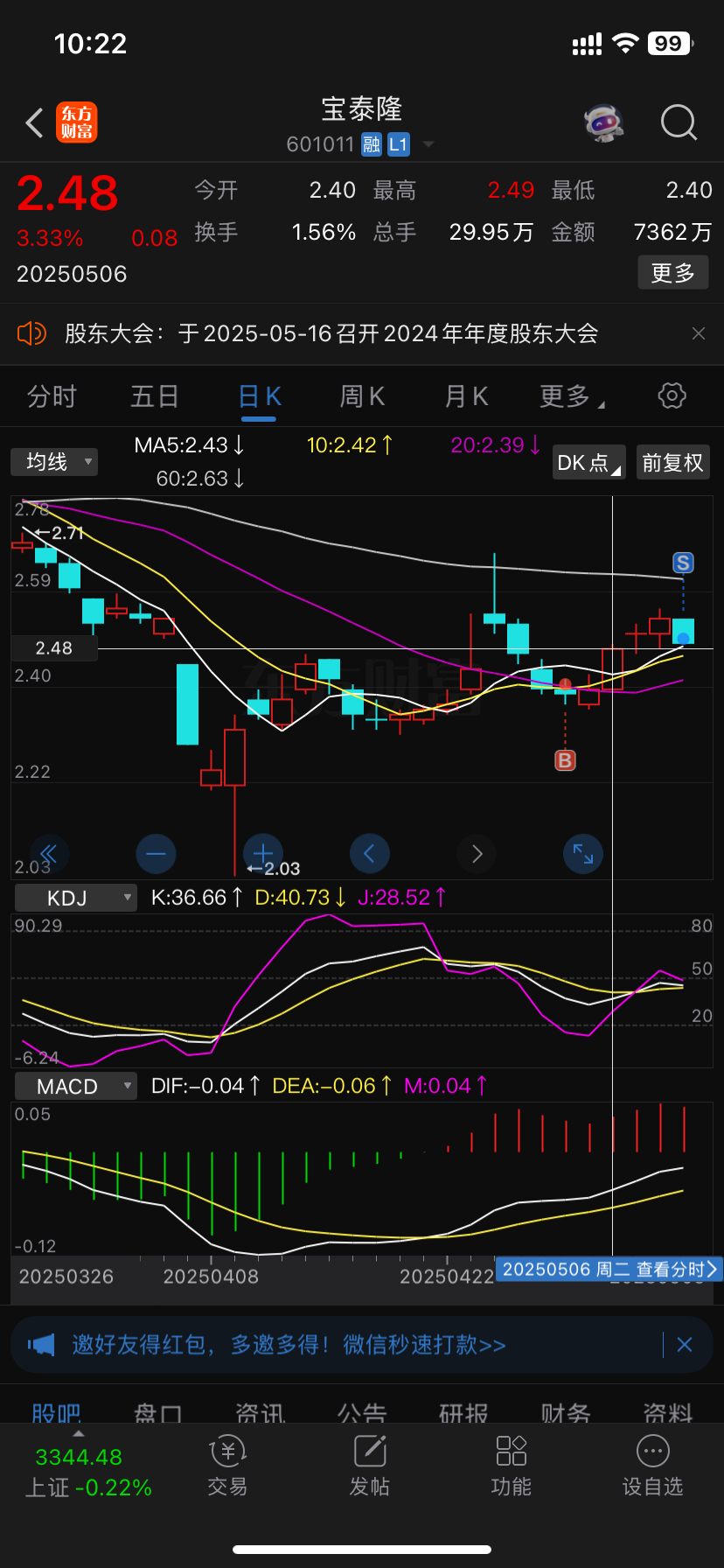Image resolution: width=724 pixels, height=1568 pixels.
Task: Tap MA5:2.43 value
Action: [190, 445]
